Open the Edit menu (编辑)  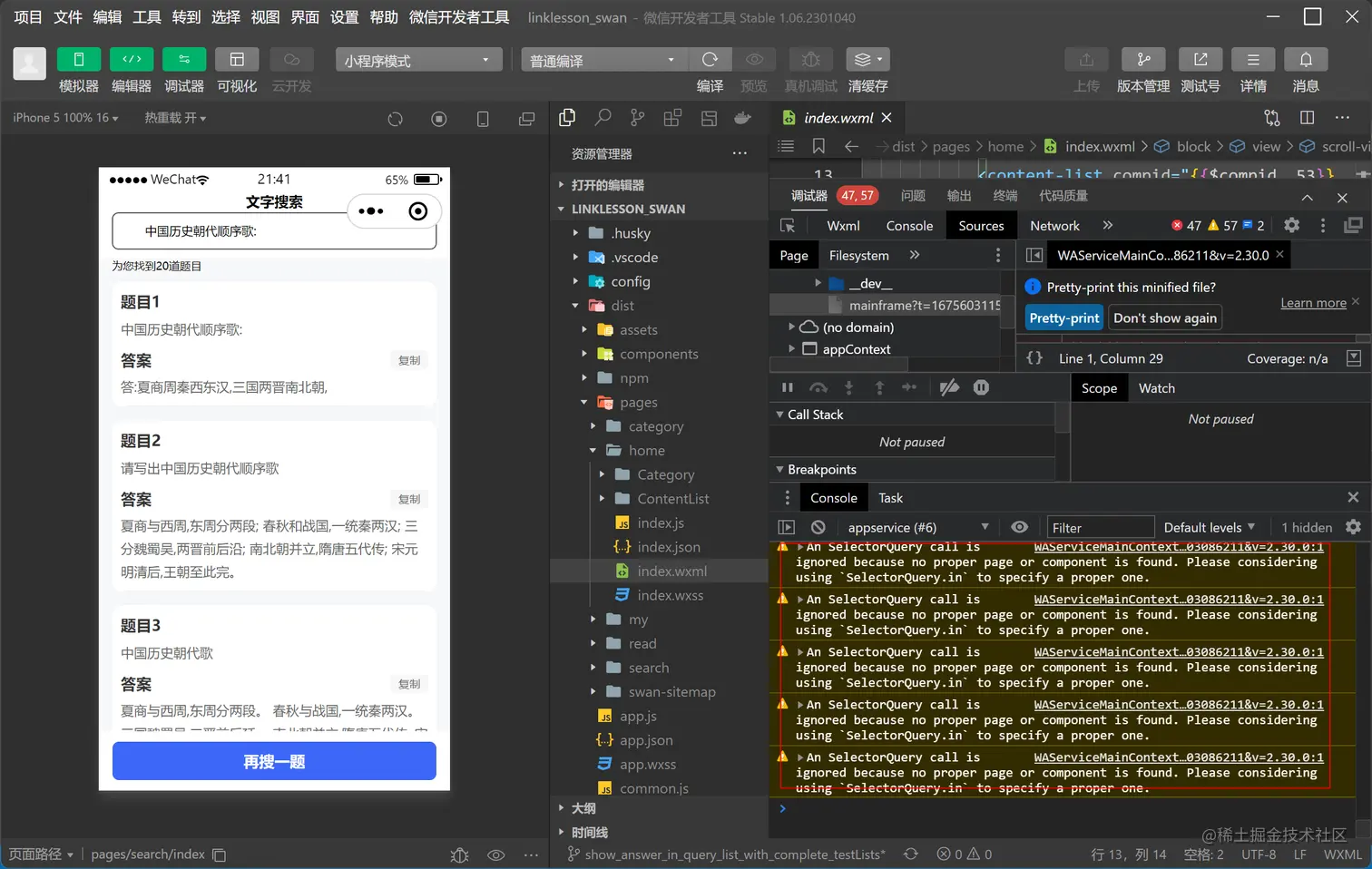click(107, 17)
